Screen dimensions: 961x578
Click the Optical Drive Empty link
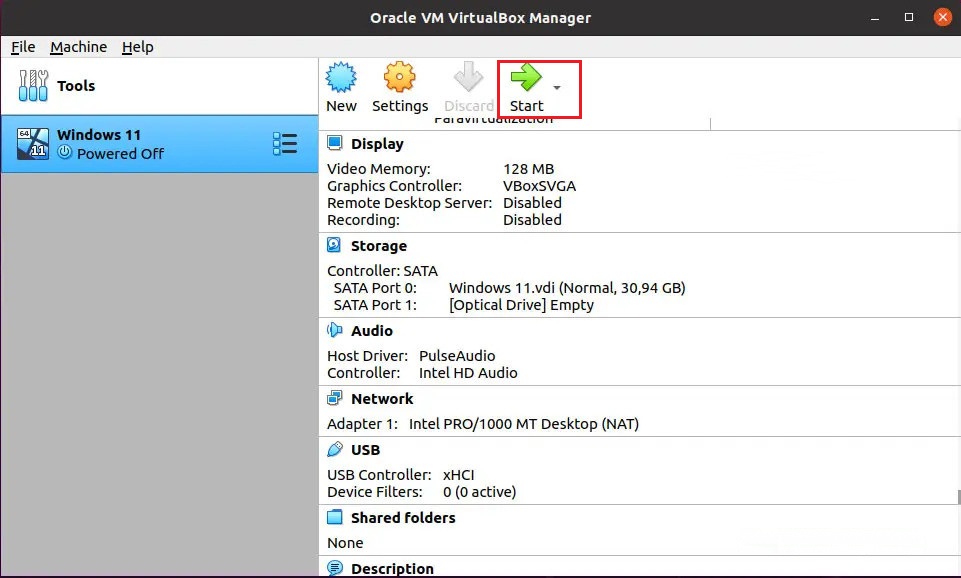coord(521,305)
